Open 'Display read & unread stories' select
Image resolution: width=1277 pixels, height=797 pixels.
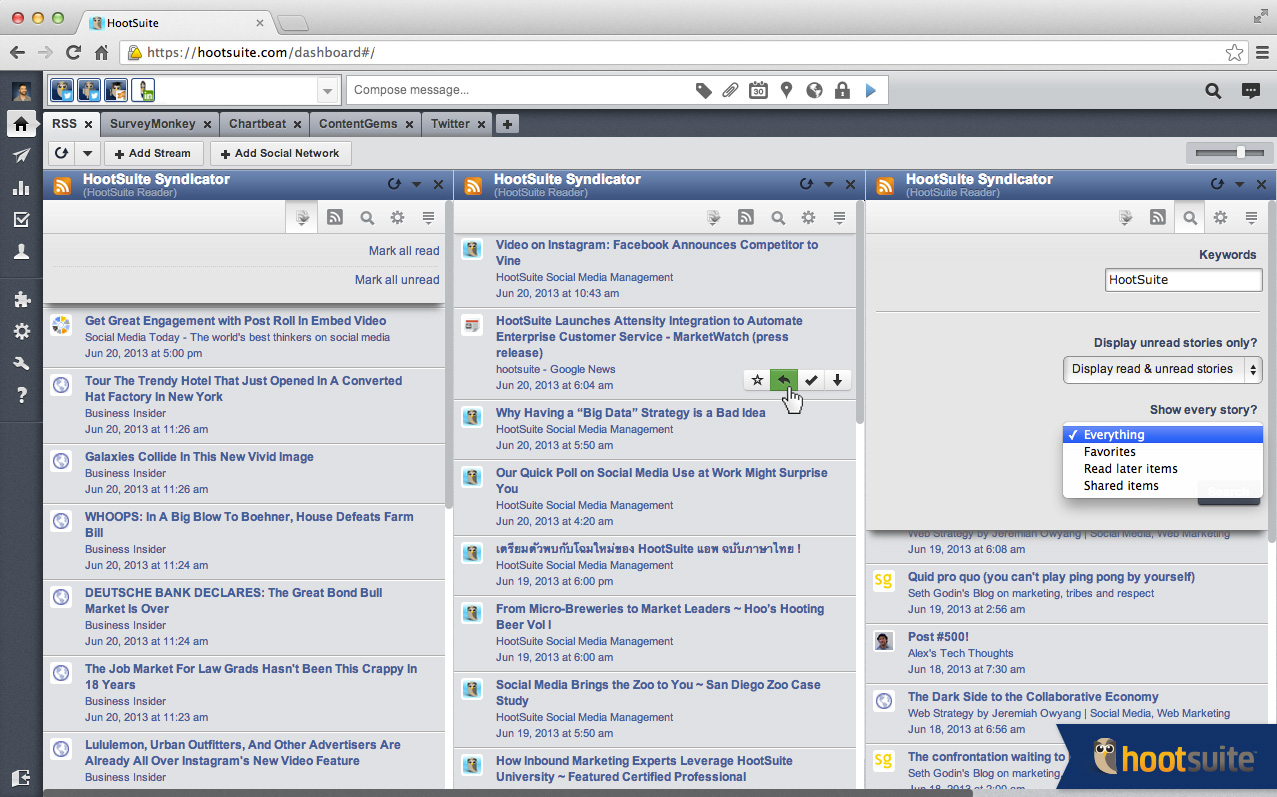(1163, 369)
